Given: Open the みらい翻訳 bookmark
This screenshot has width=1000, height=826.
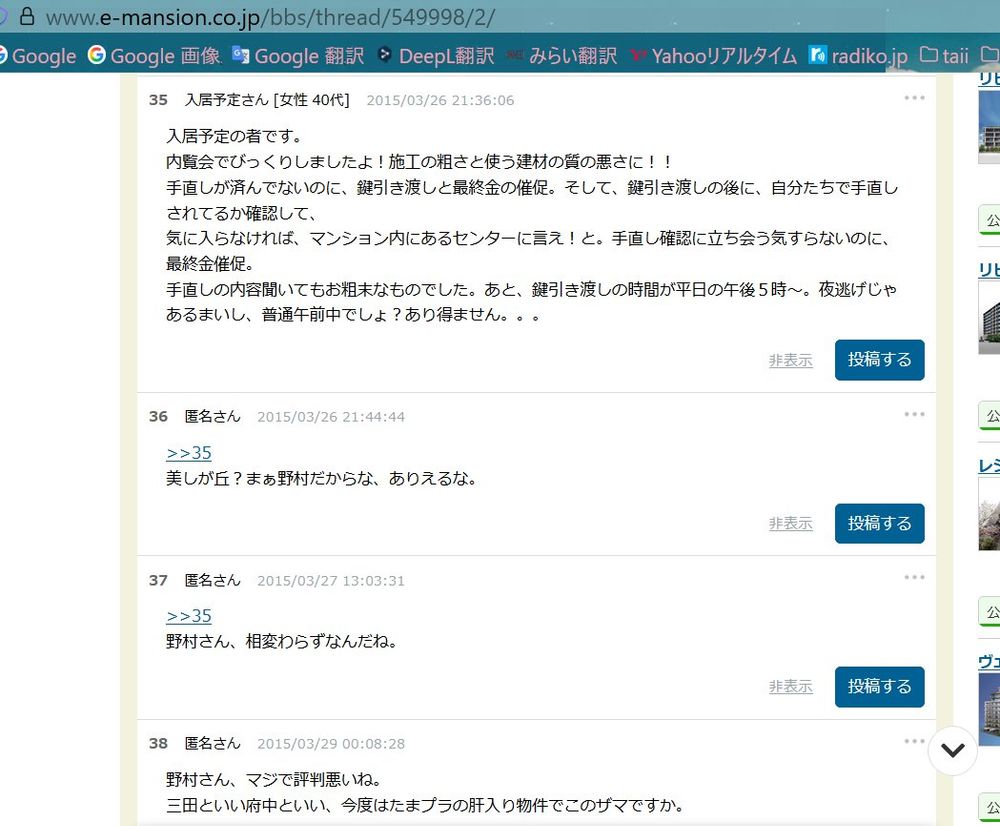Looking at the screenshot, I should tap(562, 56).
